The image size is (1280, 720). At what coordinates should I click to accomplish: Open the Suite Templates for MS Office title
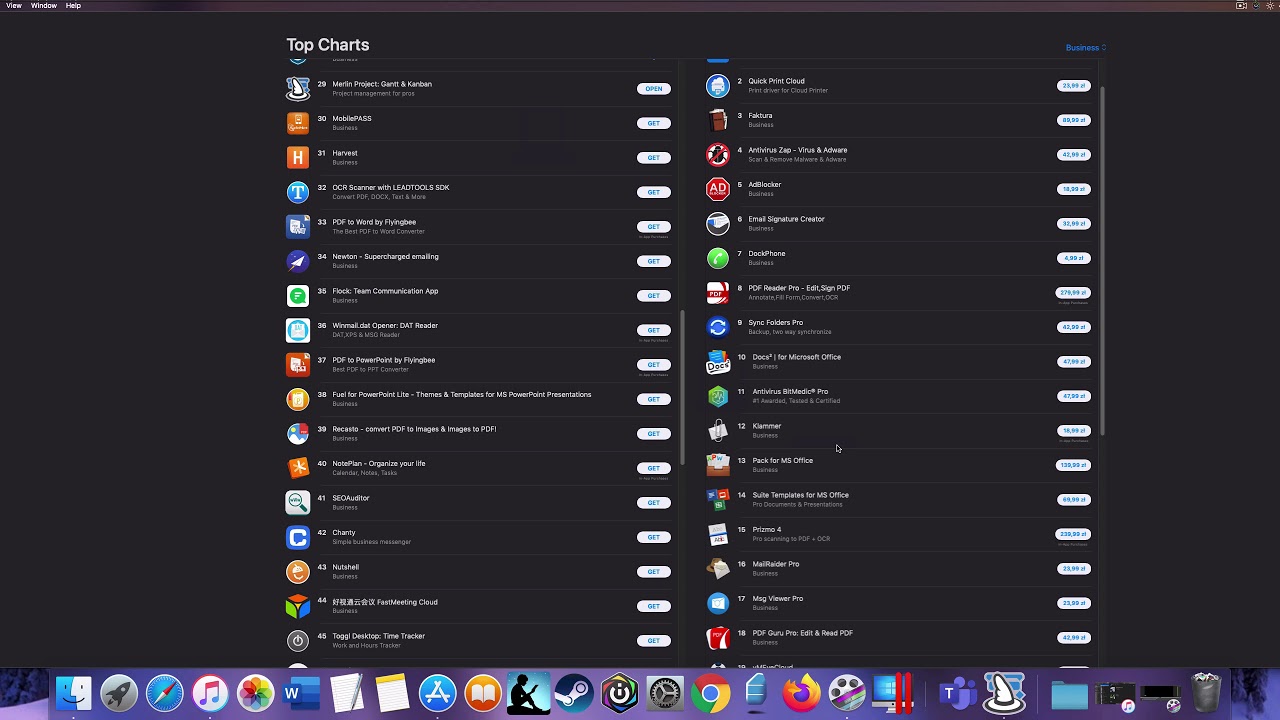coord(800,495)
